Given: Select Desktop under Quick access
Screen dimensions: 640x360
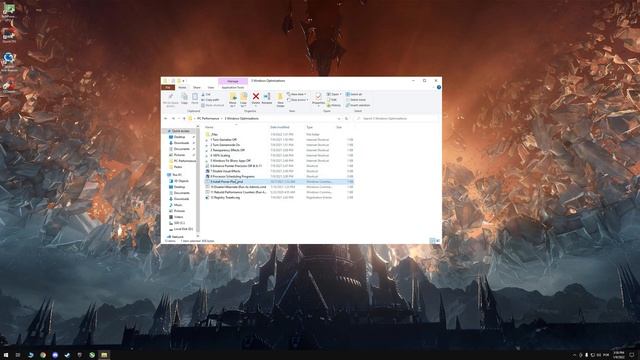Looking at the screenshot, I should 180,137.
